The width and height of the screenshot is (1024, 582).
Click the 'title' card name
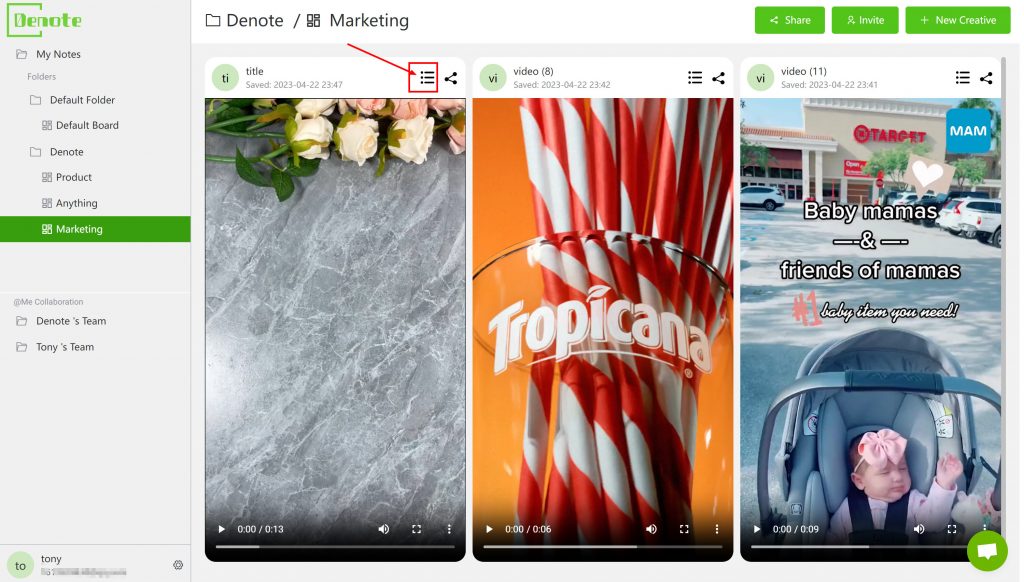point(255,71)
